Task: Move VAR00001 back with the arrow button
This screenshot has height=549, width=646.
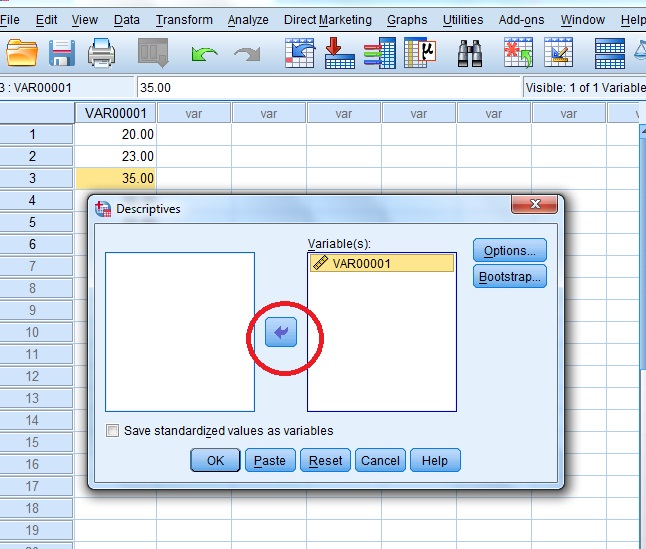Action: (x=281, y=332)
